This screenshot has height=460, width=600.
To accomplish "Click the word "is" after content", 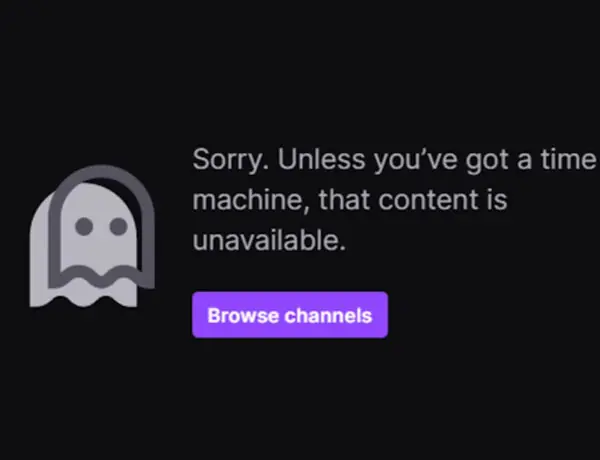I will click(x=497, y=200).
